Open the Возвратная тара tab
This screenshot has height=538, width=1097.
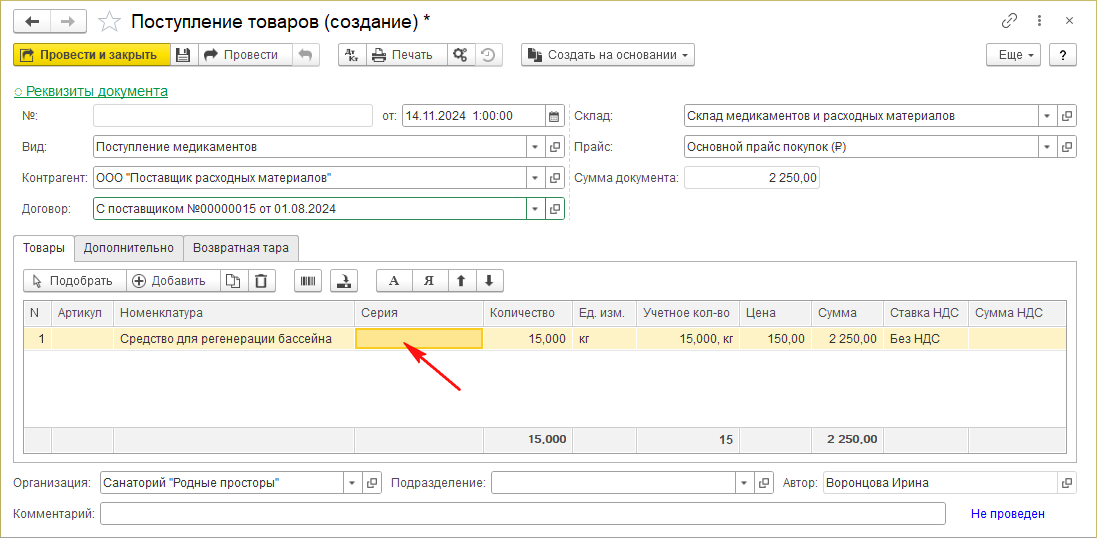point(241,248)
